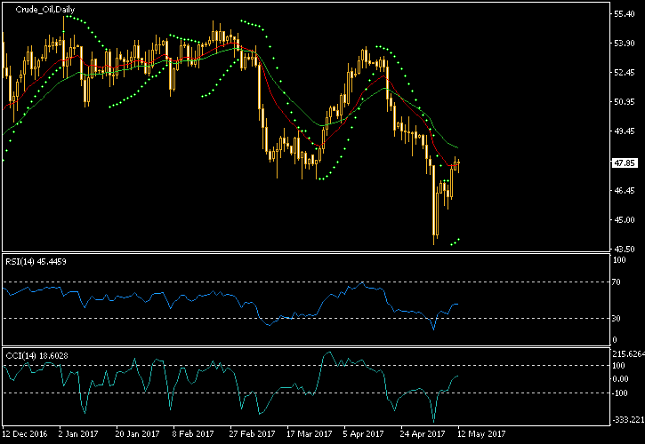Screen dimensions: 645x444
Task: Click the date label 24 Apr 2017
Action: [x=423, y=434]
